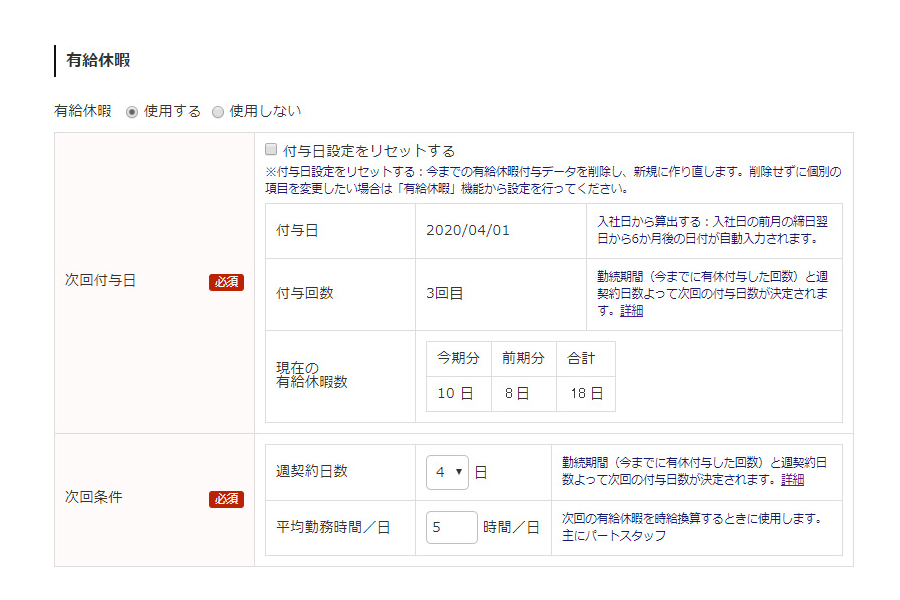900x600 pixels.
Task: Click the 必須 badge next to 次回条件
Action: pos(227,499)
